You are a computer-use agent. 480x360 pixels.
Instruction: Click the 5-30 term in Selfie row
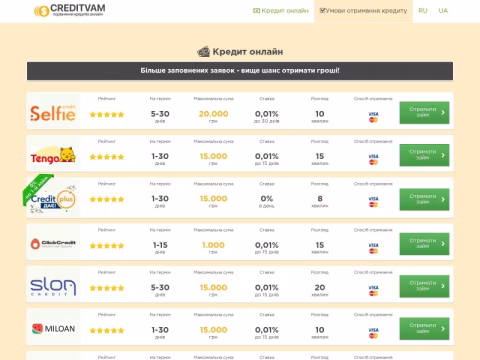(x=160, y=114)
